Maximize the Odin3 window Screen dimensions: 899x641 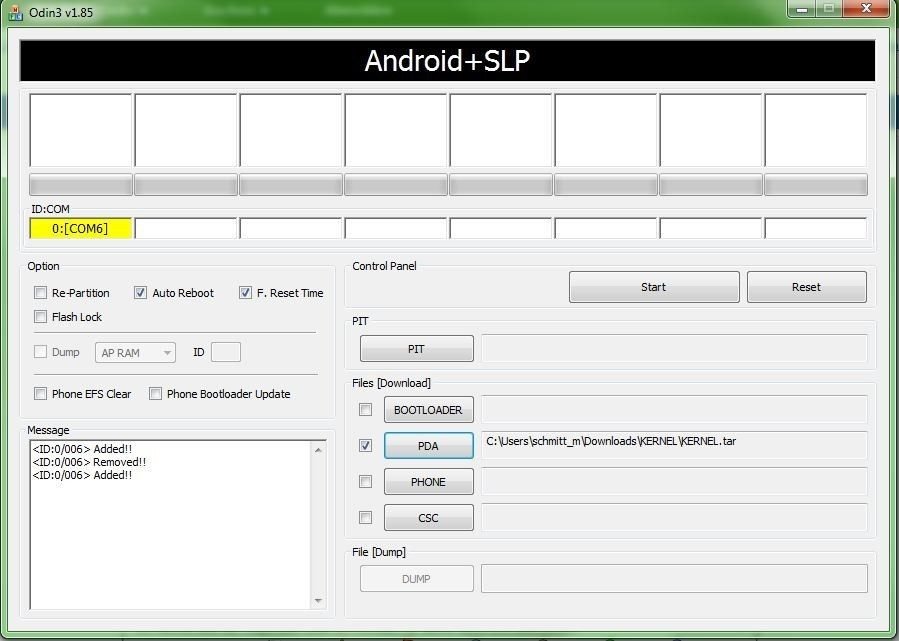pos(828,9)
